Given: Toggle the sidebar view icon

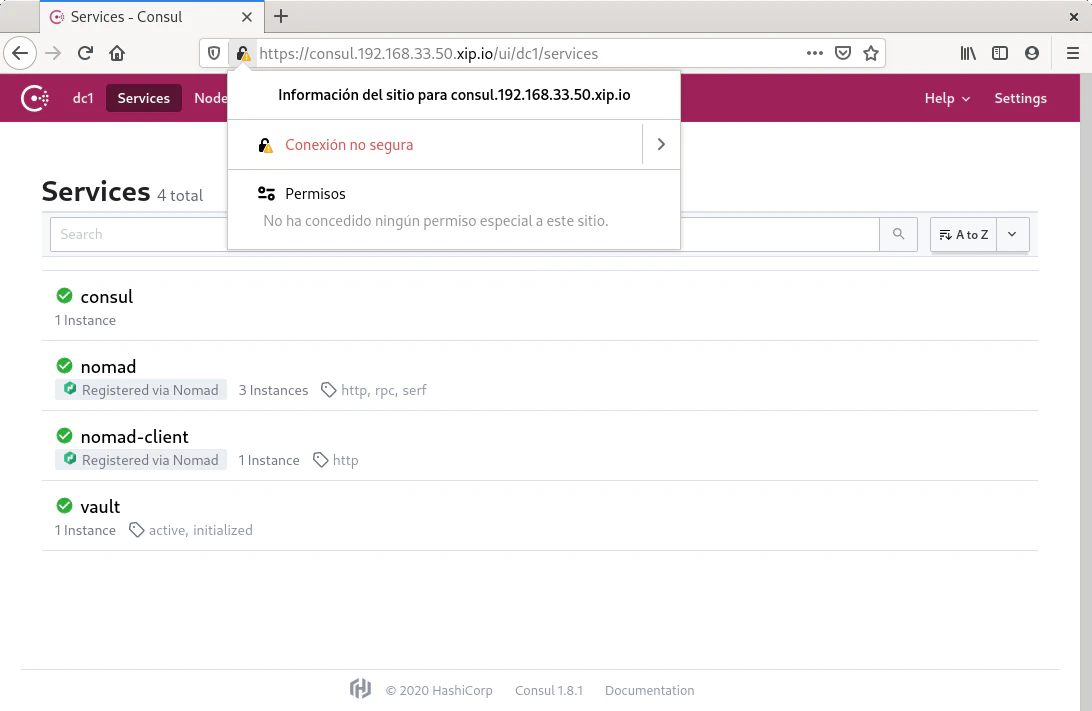Looking at the screenshot, I should [x=999, y=54].
